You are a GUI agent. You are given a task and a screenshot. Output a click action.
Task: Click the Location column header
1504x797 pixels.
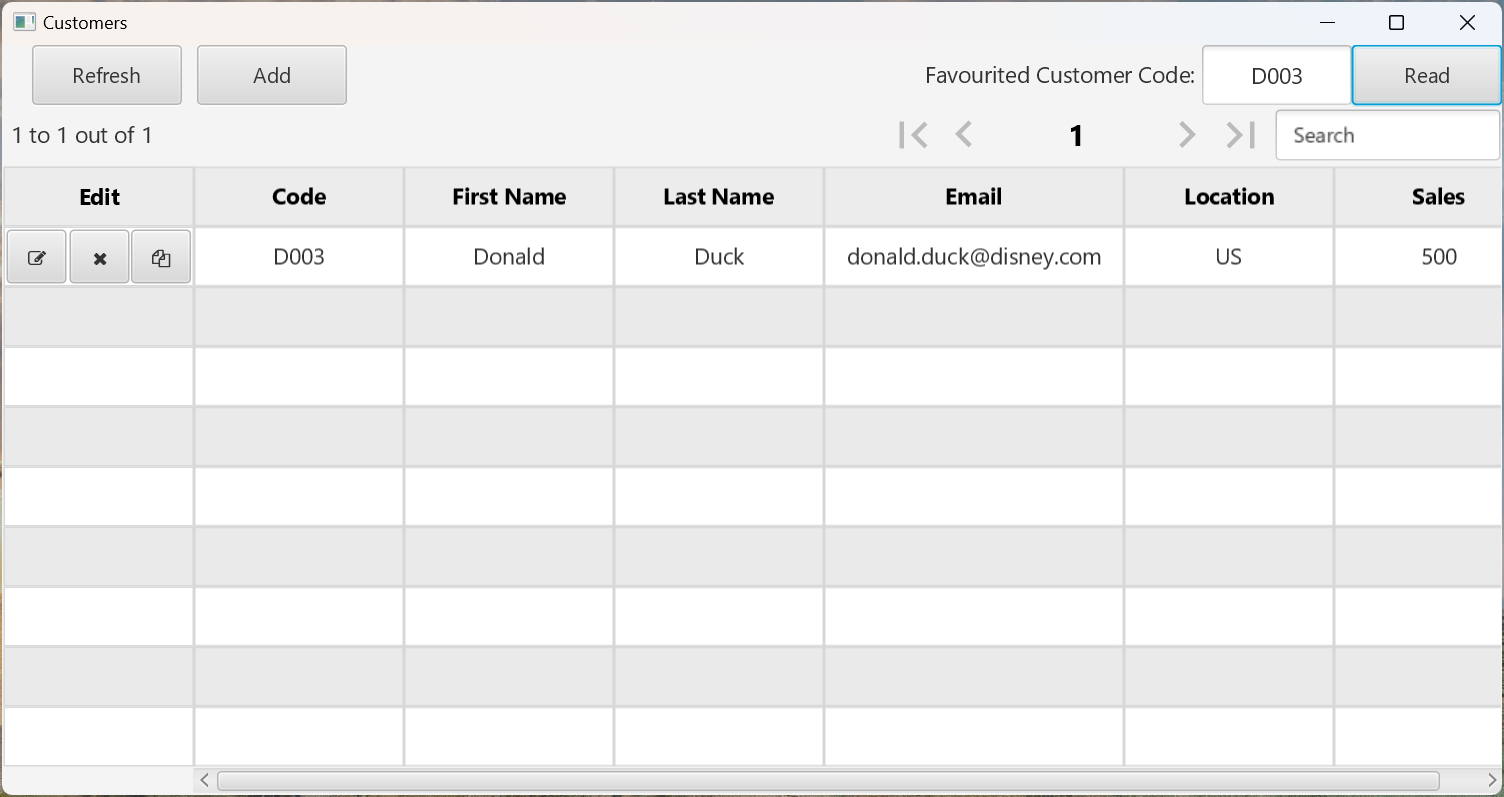[x=1229, y=197]
